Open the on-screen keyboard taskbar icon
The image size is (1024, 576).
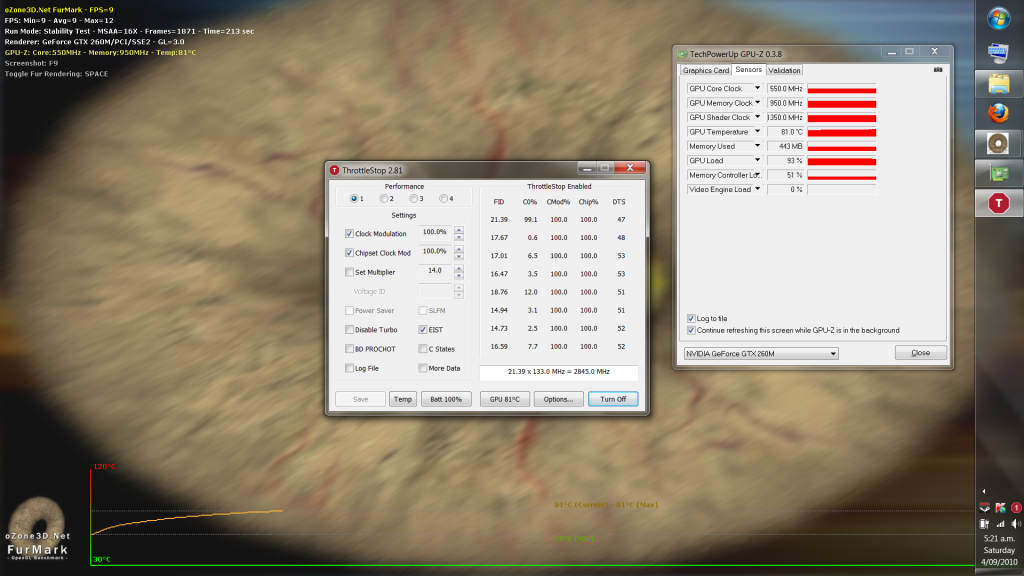[999, 52]
